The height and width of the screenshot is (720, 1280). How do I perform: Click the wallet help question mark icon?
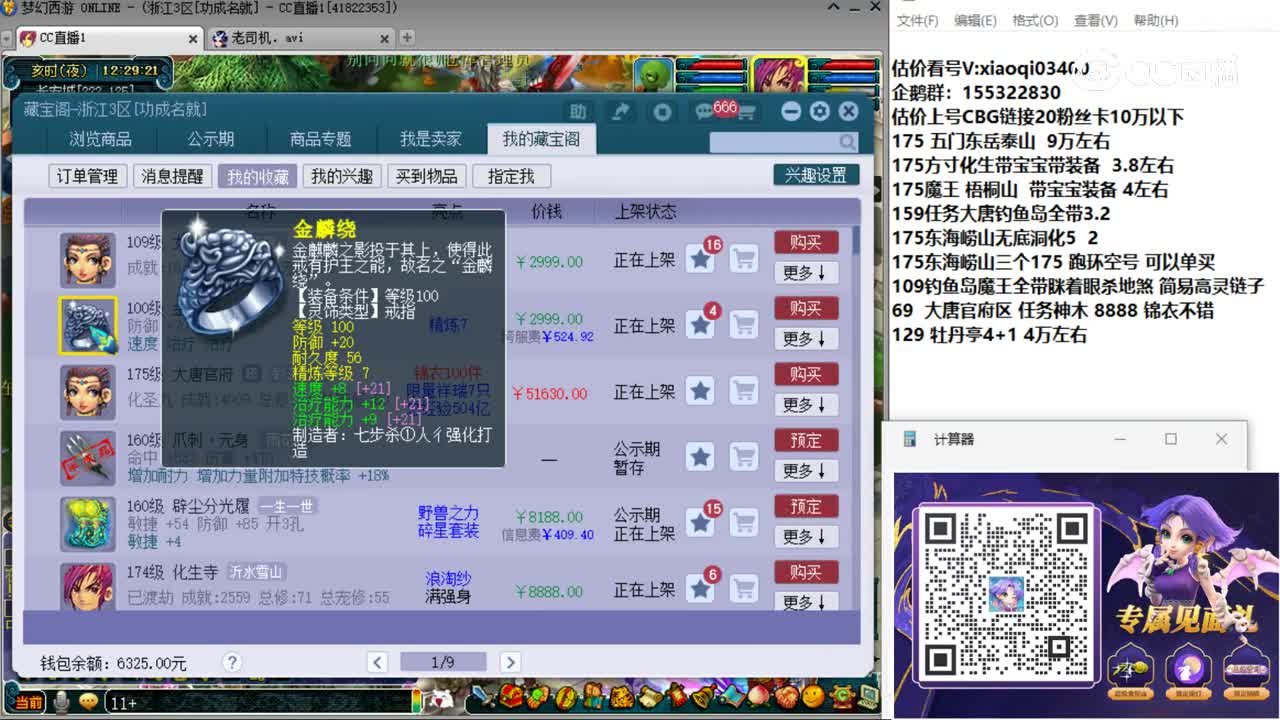[232, 662]
